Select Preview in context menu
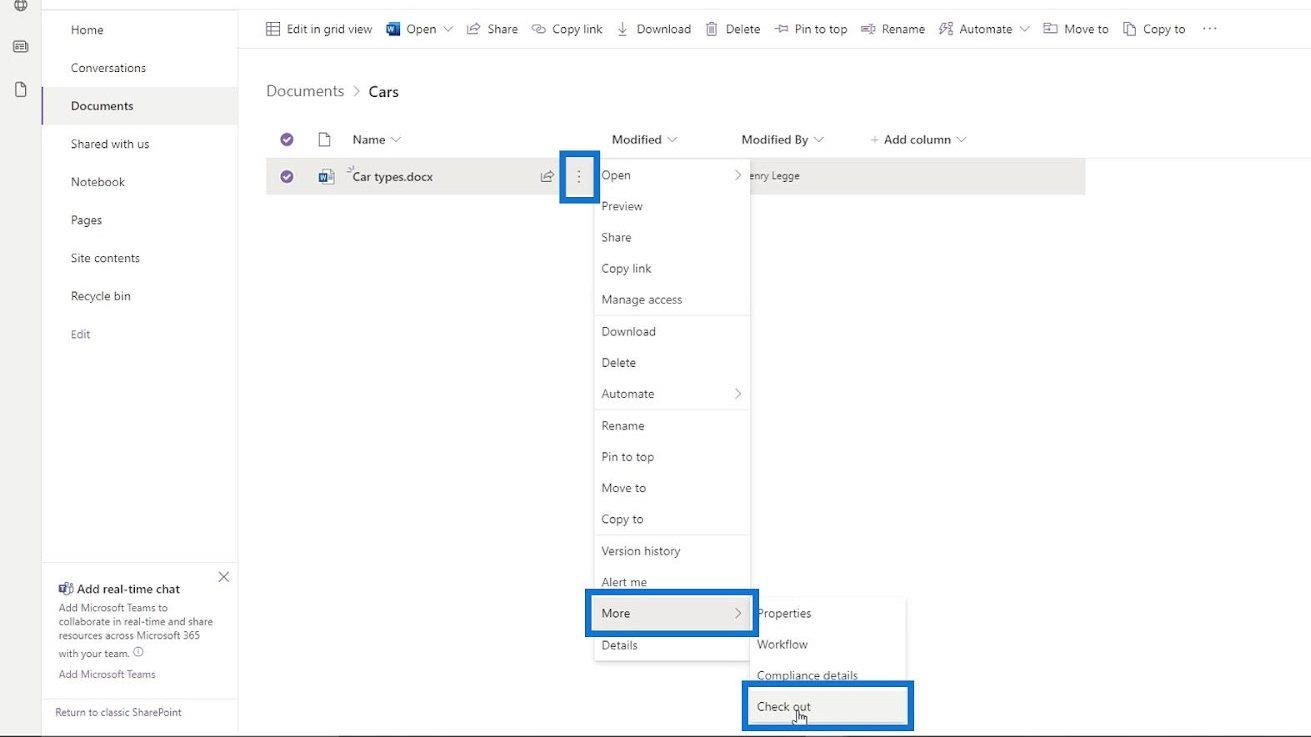This screenshot has height=737, width=1311. click(x=672, y=206)
